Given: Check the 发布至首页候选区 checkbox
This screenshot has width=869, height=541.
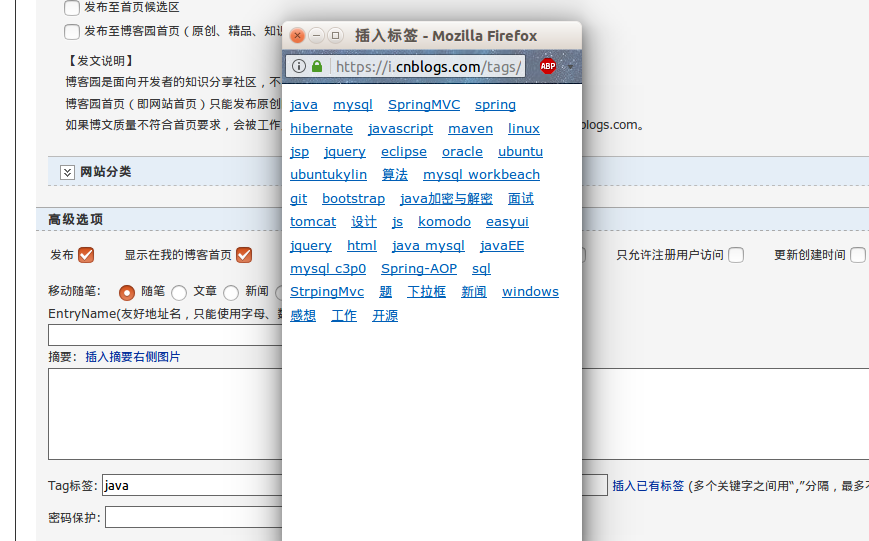Looking at the screenshot, I should click(71, 8).
